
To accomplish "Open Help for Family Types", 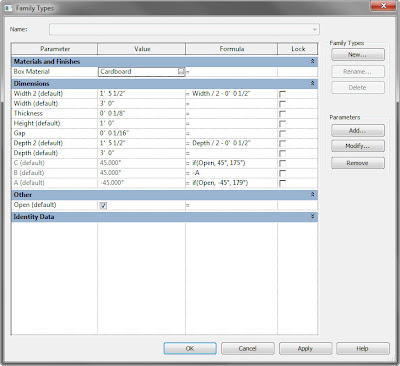I will [x=363, y=349].
